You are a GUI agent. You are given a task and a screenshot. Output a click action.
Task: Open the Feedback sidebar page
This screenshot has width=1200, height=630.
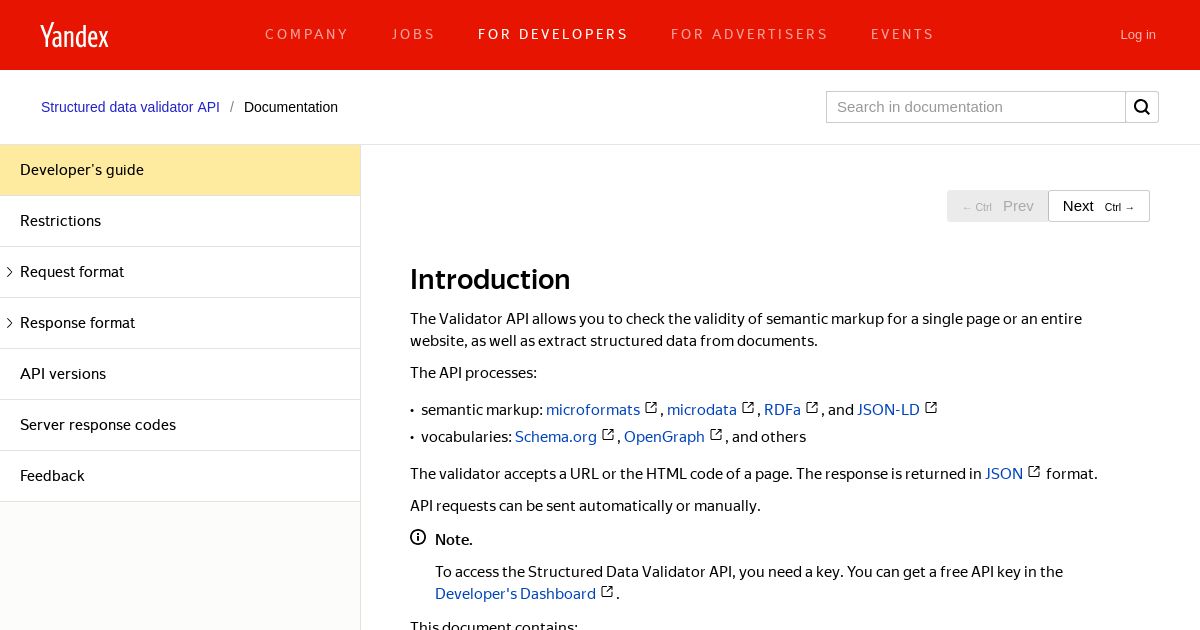[x=180, y=476]
